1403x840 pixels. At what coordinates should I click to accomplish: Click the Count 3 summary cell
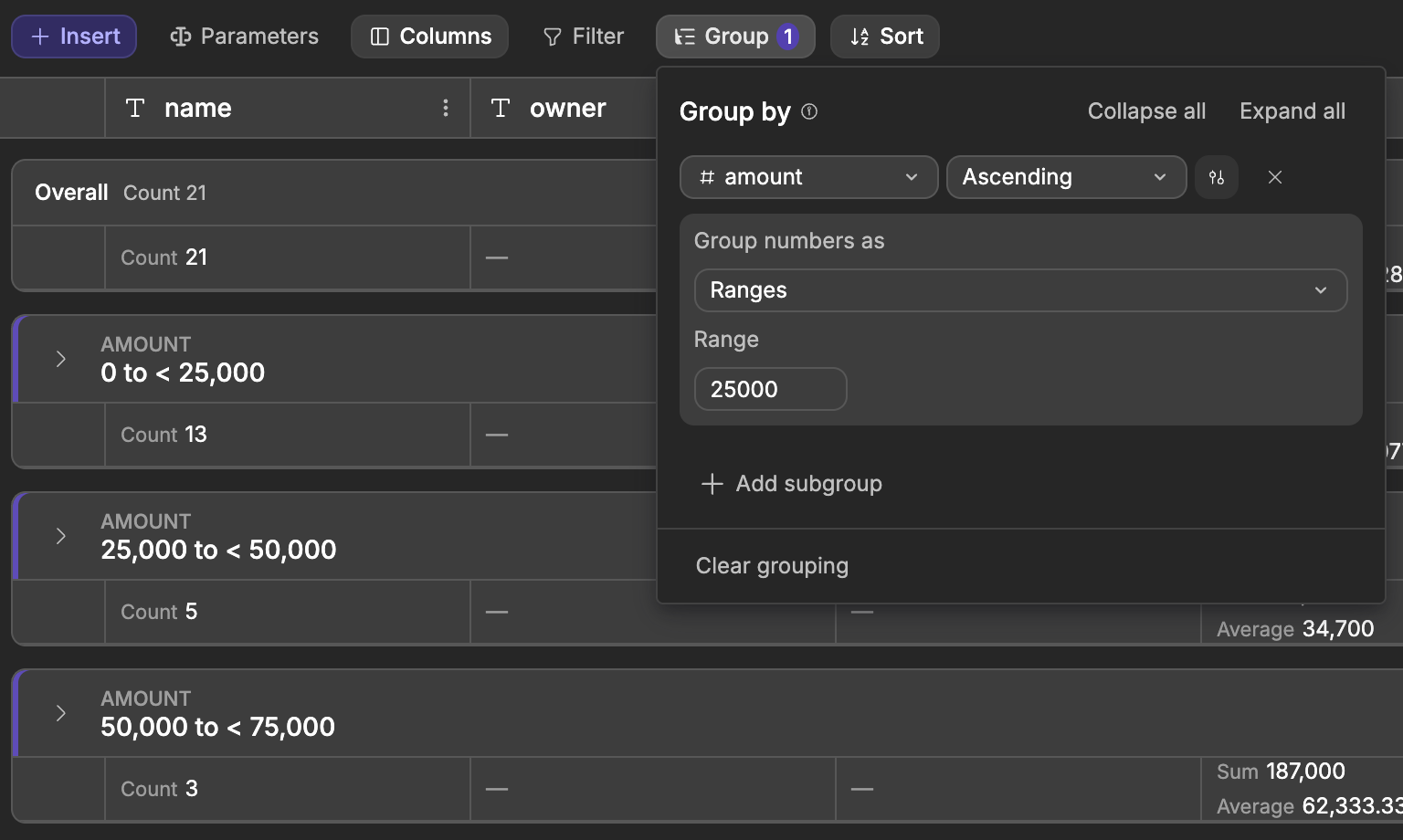pyautogui.click(x=288, y=789)
